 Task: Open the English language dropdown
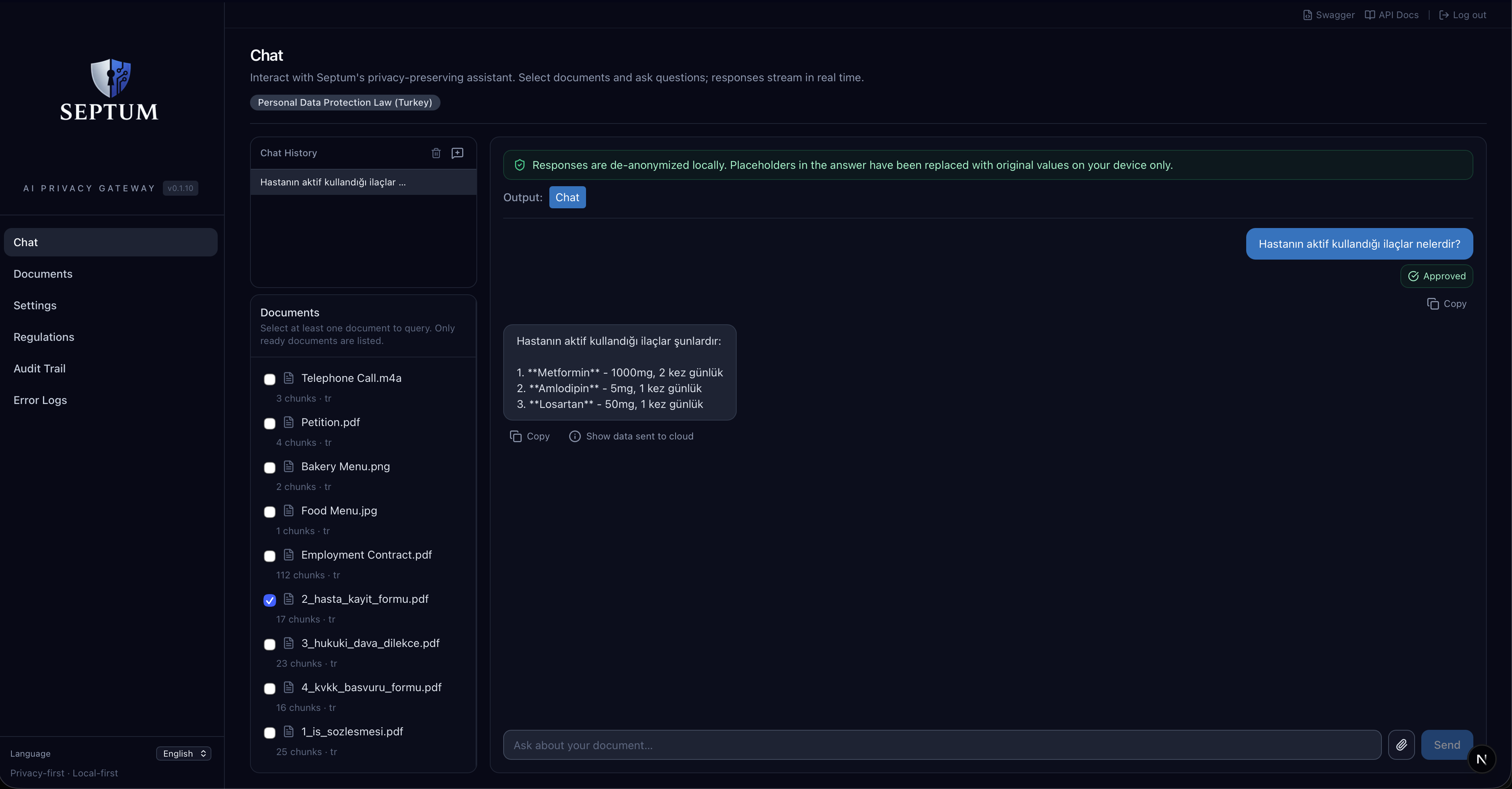click(184, 753)
